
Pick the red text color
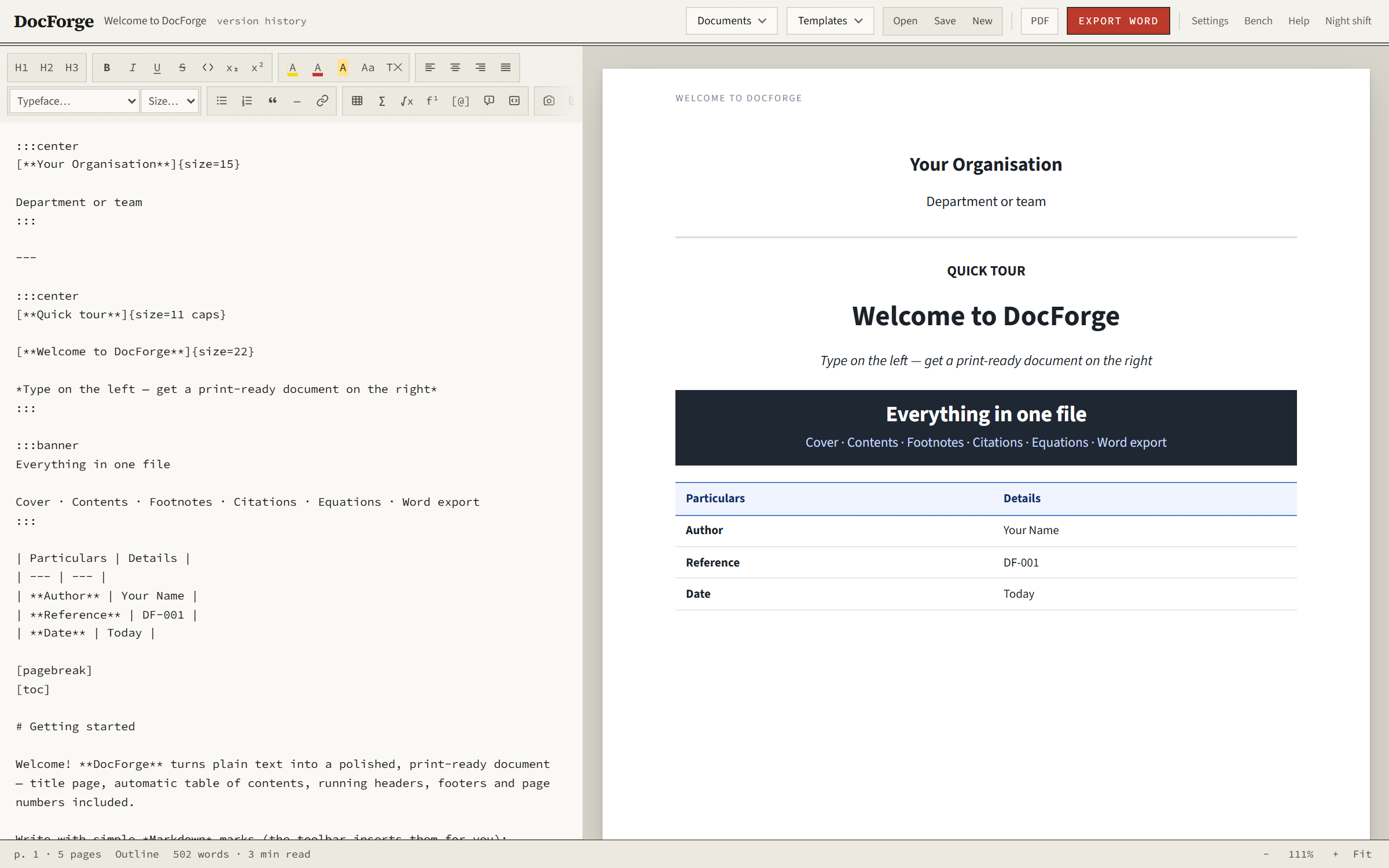click(x=318, y=68)
